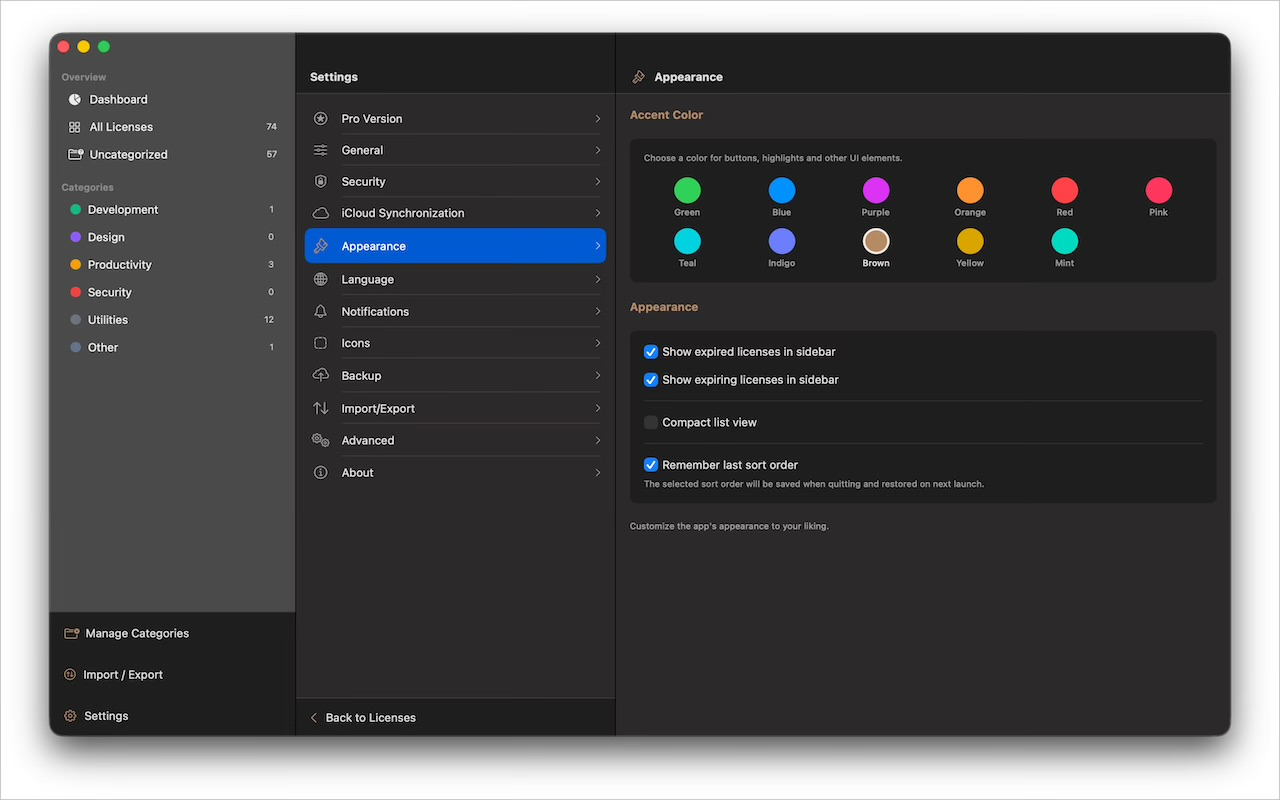Select the Blue accent color

click(x=782, y=190)
